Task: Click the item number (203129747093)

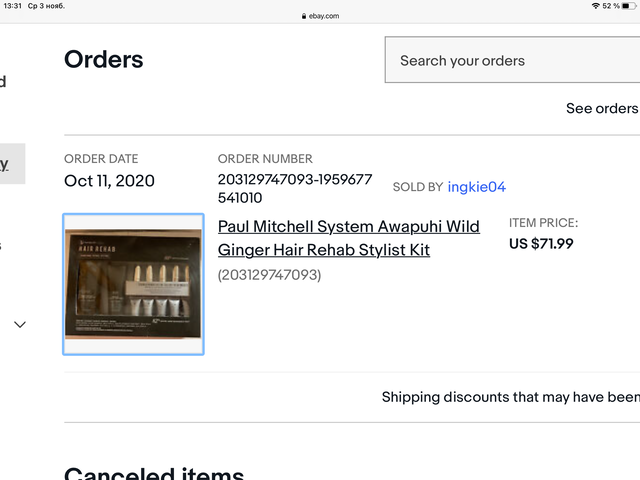Action: (269, 274)
